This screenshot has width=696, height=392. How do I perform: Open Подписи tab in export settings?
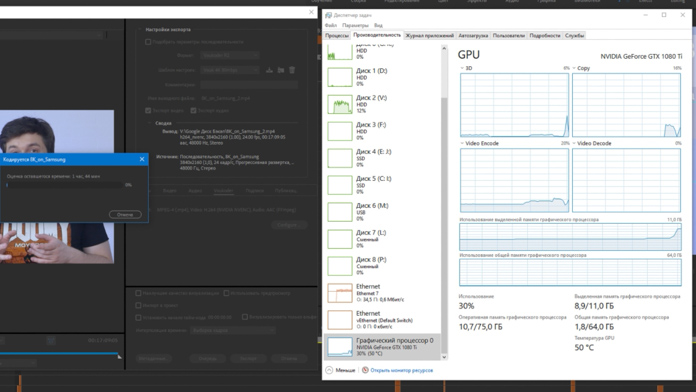(x=254, y=190)
